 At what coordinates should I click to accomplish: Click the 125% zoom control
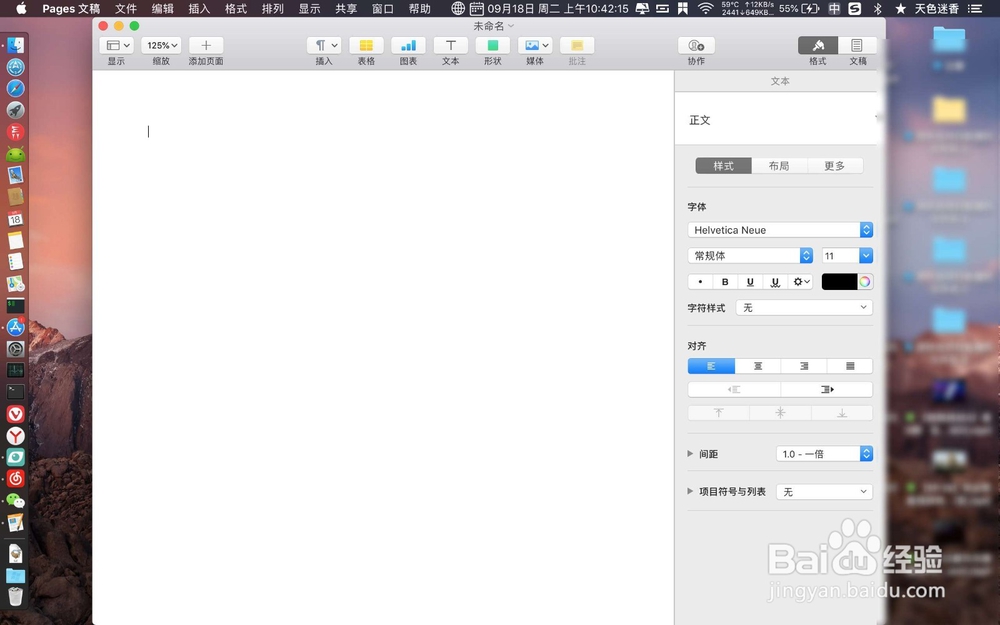click(x=160, y=45)
